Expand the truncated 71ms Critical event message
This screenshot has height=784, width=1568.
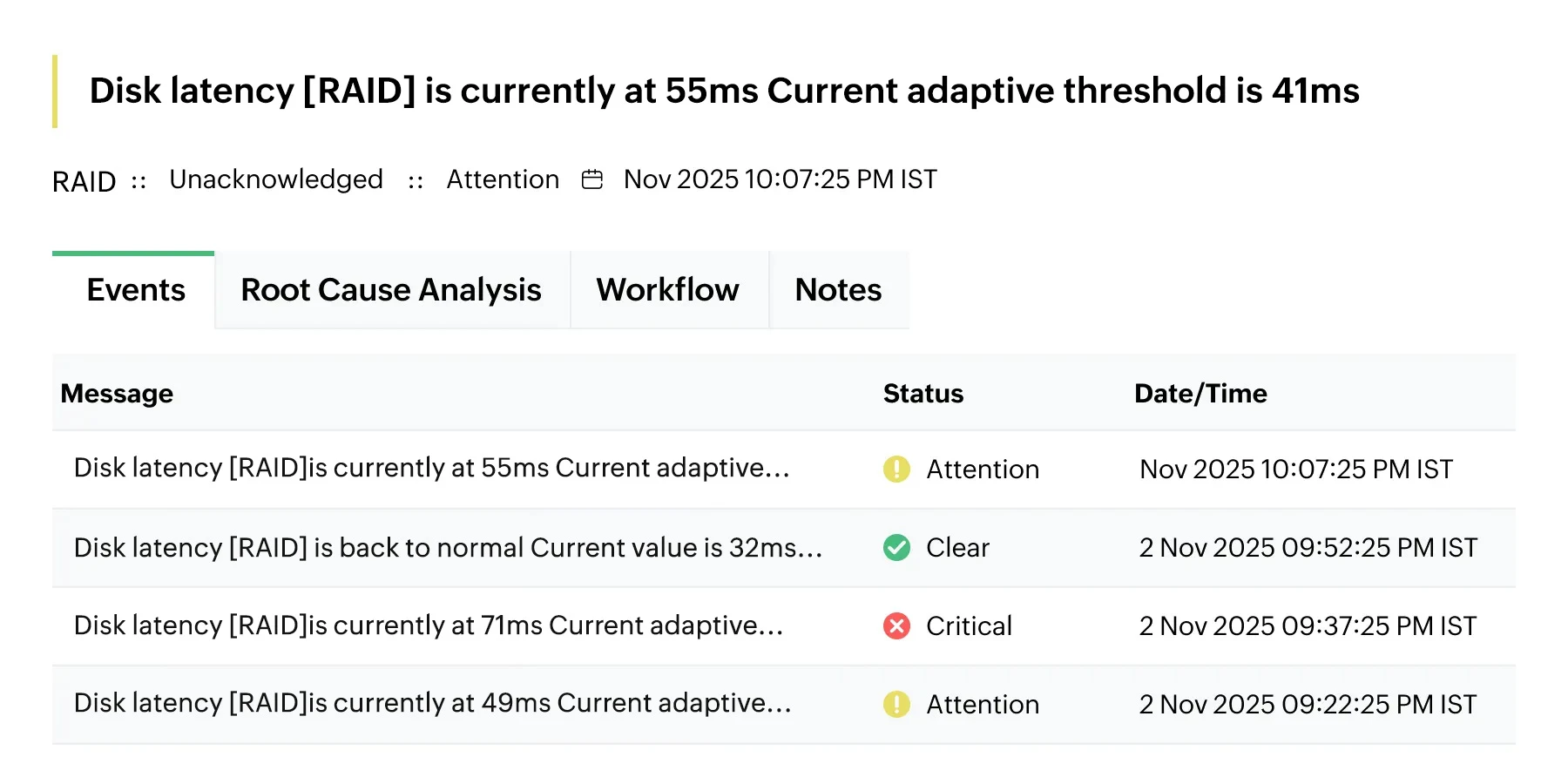tap(429, 625)
